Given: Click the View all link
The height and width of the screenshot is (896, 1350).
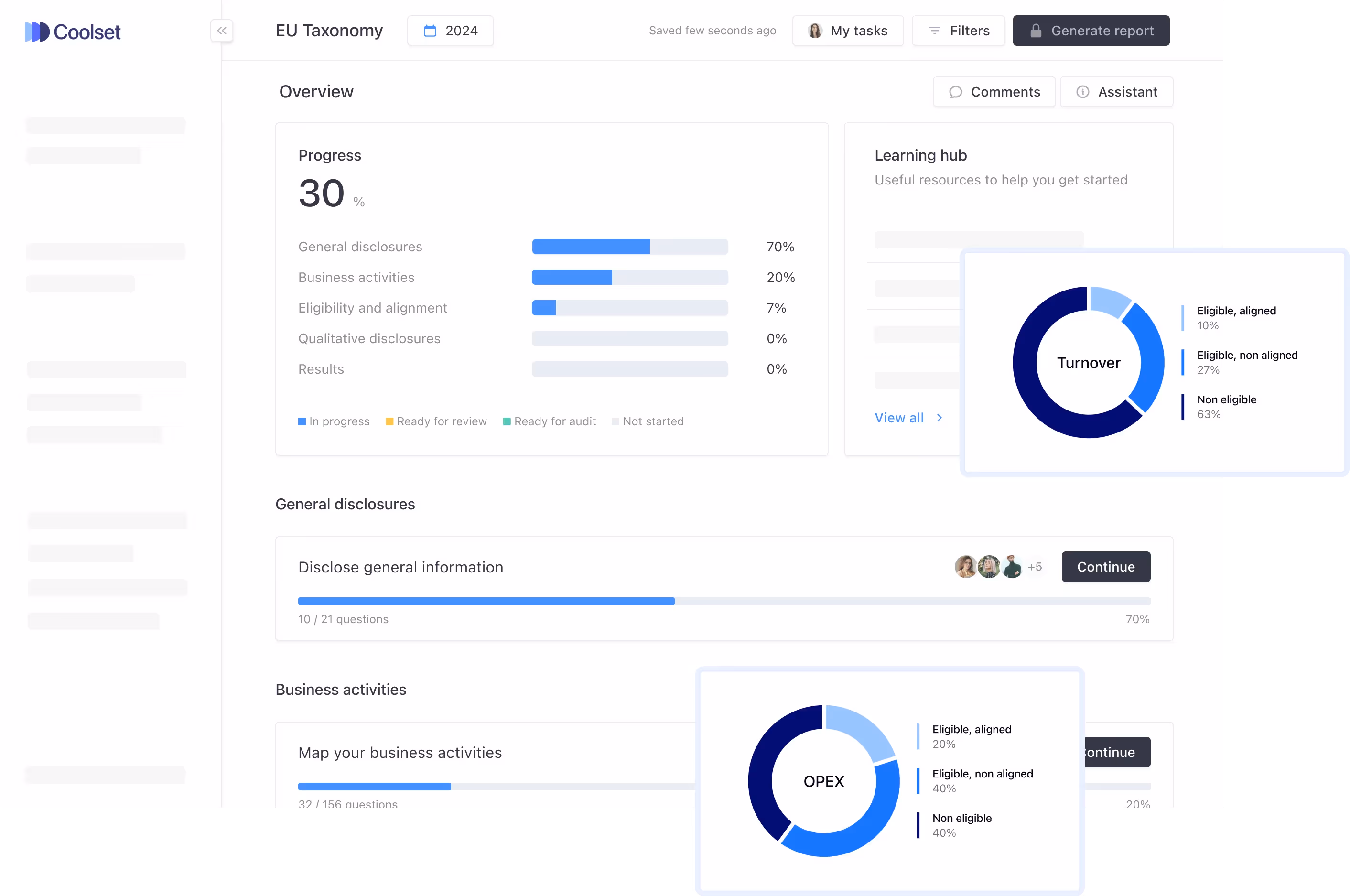Looking at the screenshot, I should pyautogui.click(x=899, y=418).
